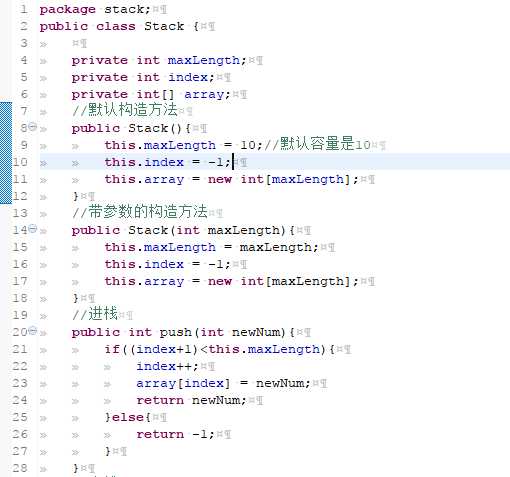Click 'if((index+1)<this.maxLength){' condition line
The width and height of the screenshot is (510, 477).
[219, 349]
